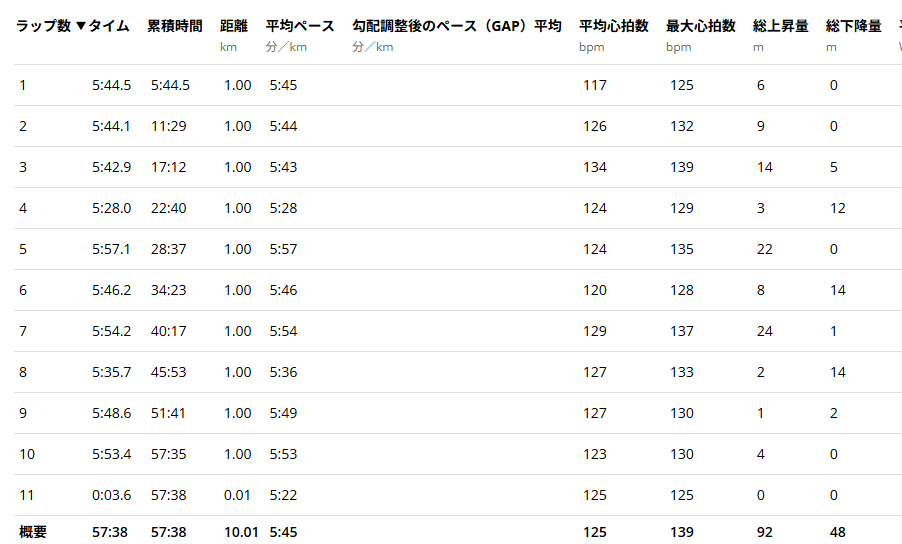Click lap 8 time 5:35.7
This screenshot has width=902, height=544.
coord(111,372)
